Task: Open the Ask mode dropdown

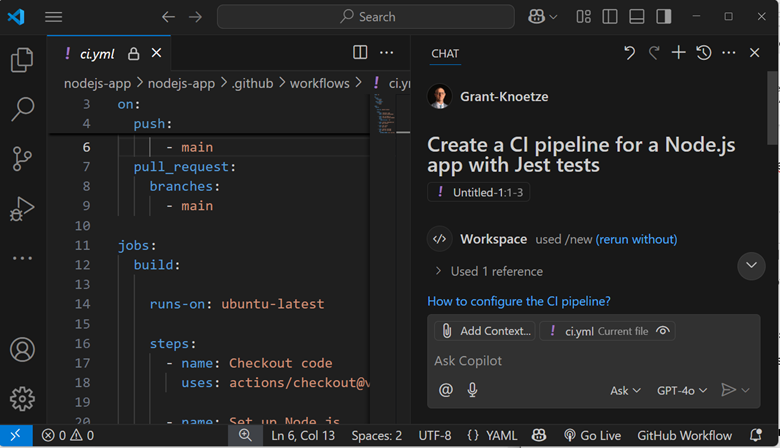Action: (625, 390)
